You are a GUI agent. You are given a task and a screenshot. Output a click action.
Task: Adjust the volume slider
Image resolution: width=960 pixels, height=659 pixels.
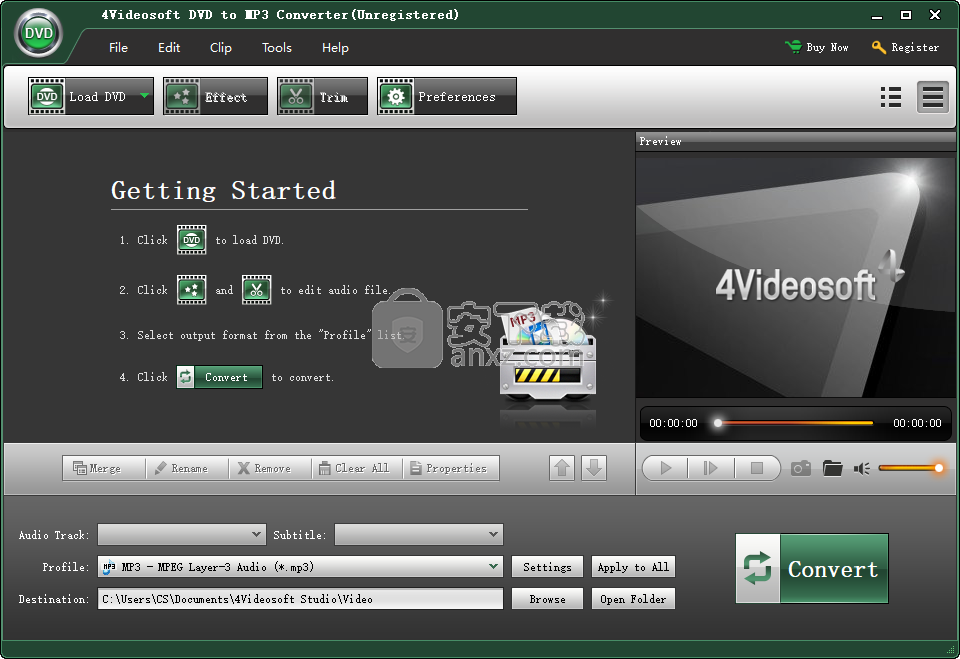coord(912,468)
